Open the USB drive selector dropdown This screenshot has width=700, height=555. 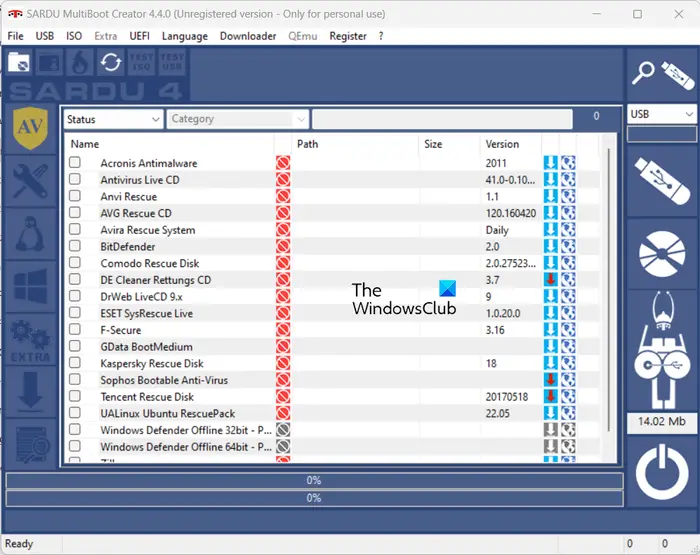point(662,114)
